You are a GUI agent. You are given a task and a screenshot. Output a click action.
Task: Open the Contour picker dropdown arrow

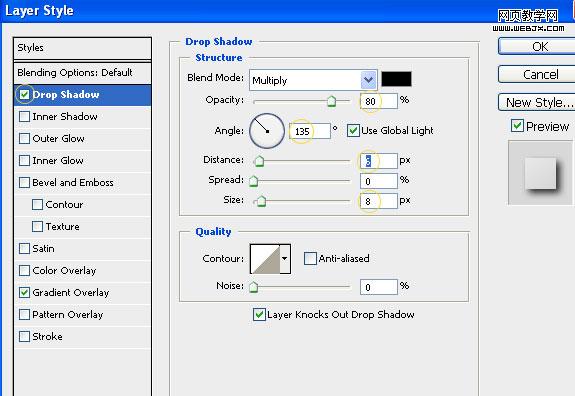[285, 258]
